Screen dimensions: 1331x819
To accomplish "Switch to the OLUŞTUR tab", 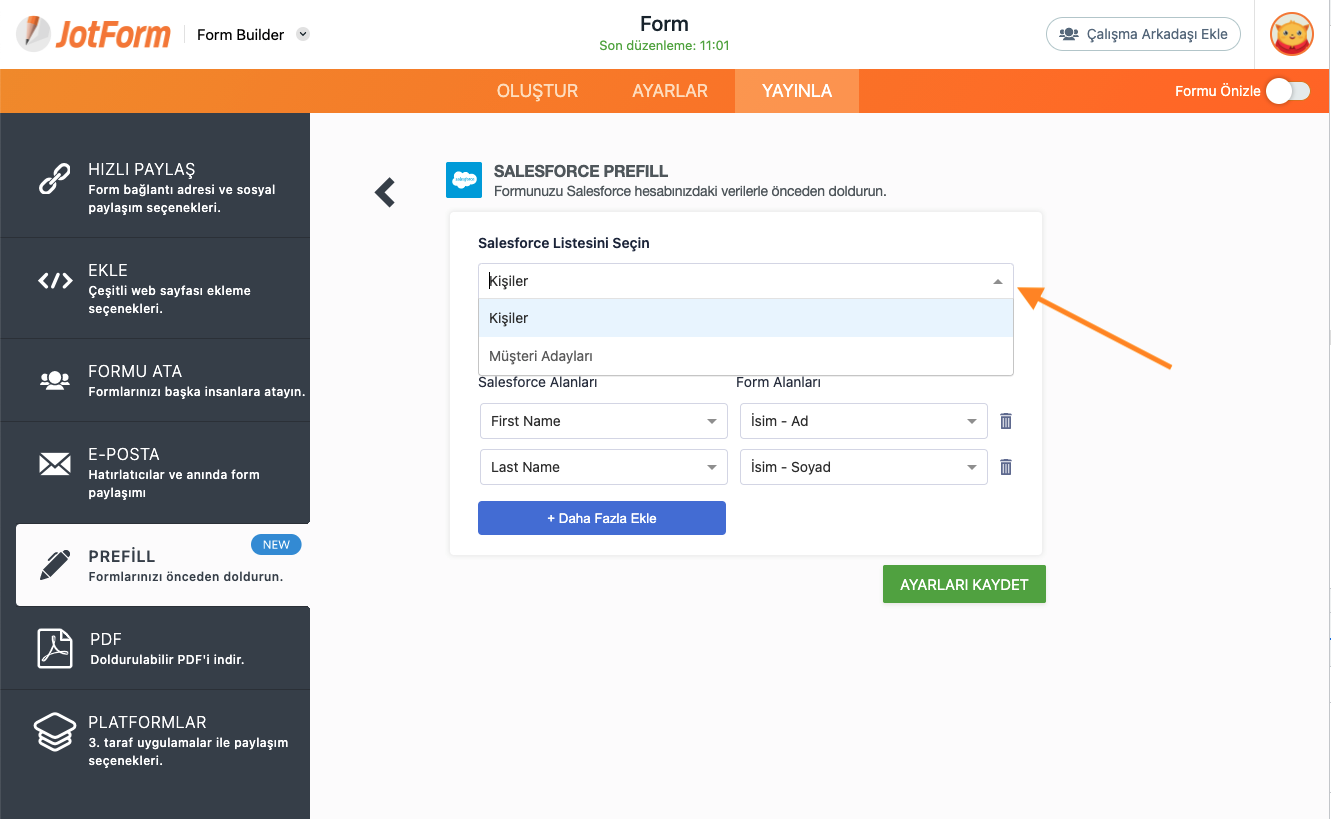I will coord(537,91).
